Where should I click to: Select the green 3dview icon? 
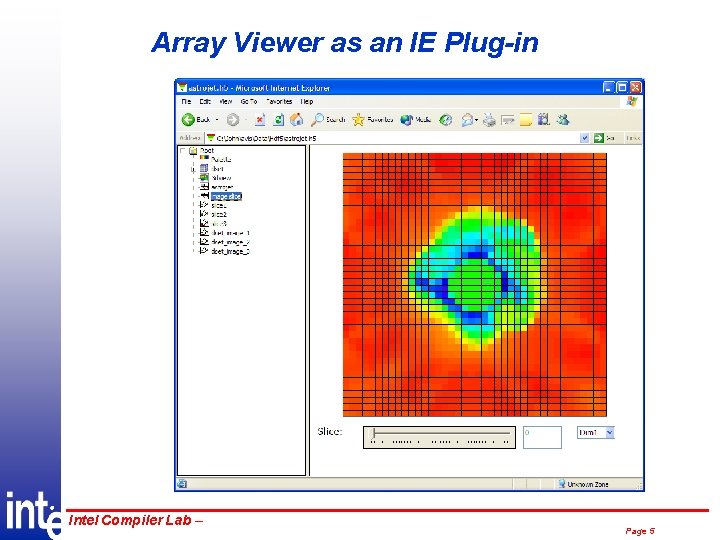pyautogui.click(x=204, y=177)
